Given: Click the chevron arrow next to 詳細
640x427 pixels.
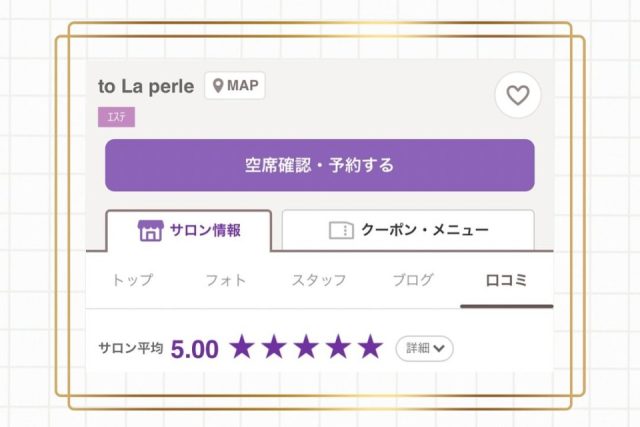Looking at the screenshot, I should [439, 349].
